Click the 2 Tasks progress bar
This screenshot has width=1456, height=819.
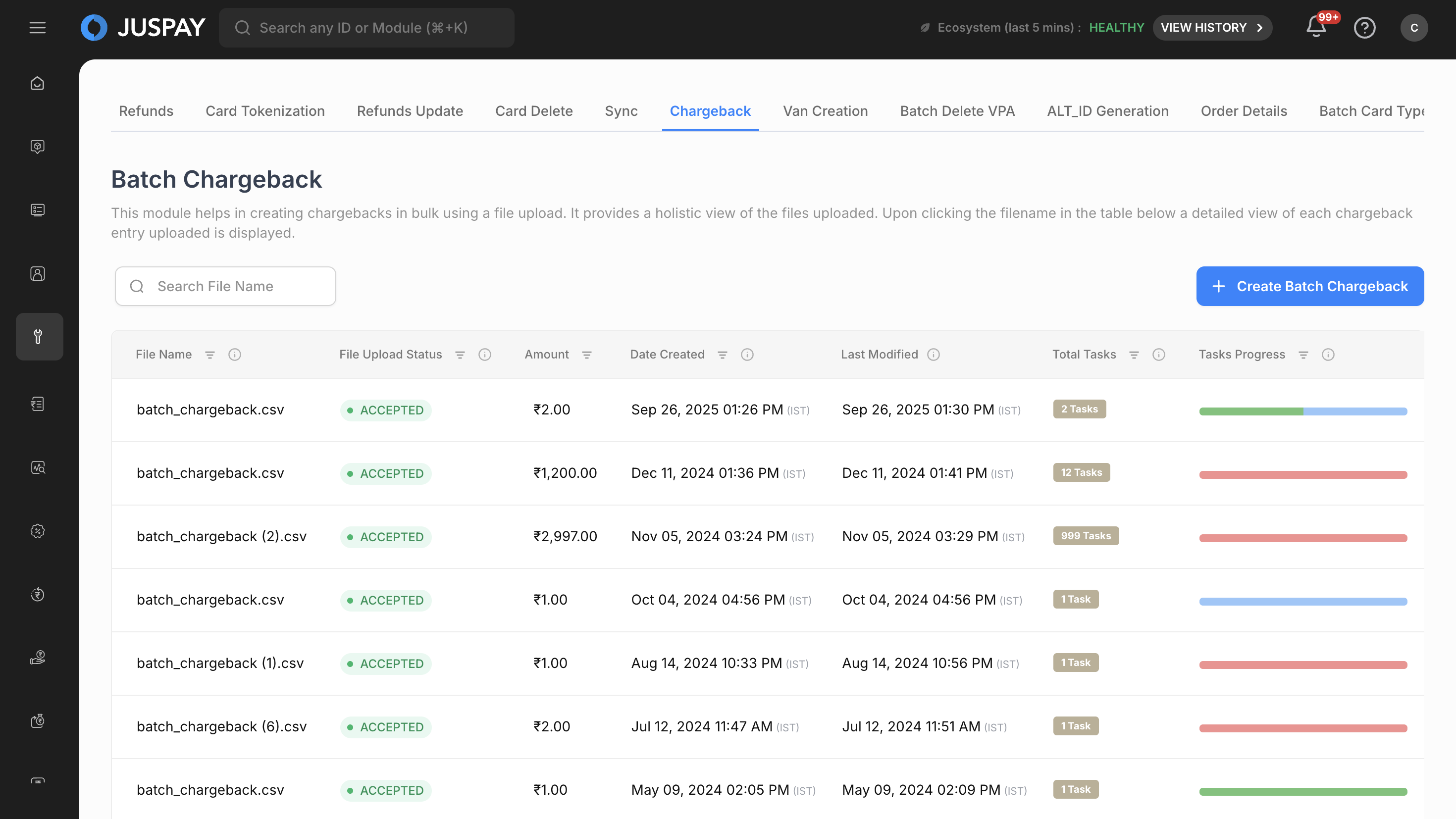(1303, 411)
